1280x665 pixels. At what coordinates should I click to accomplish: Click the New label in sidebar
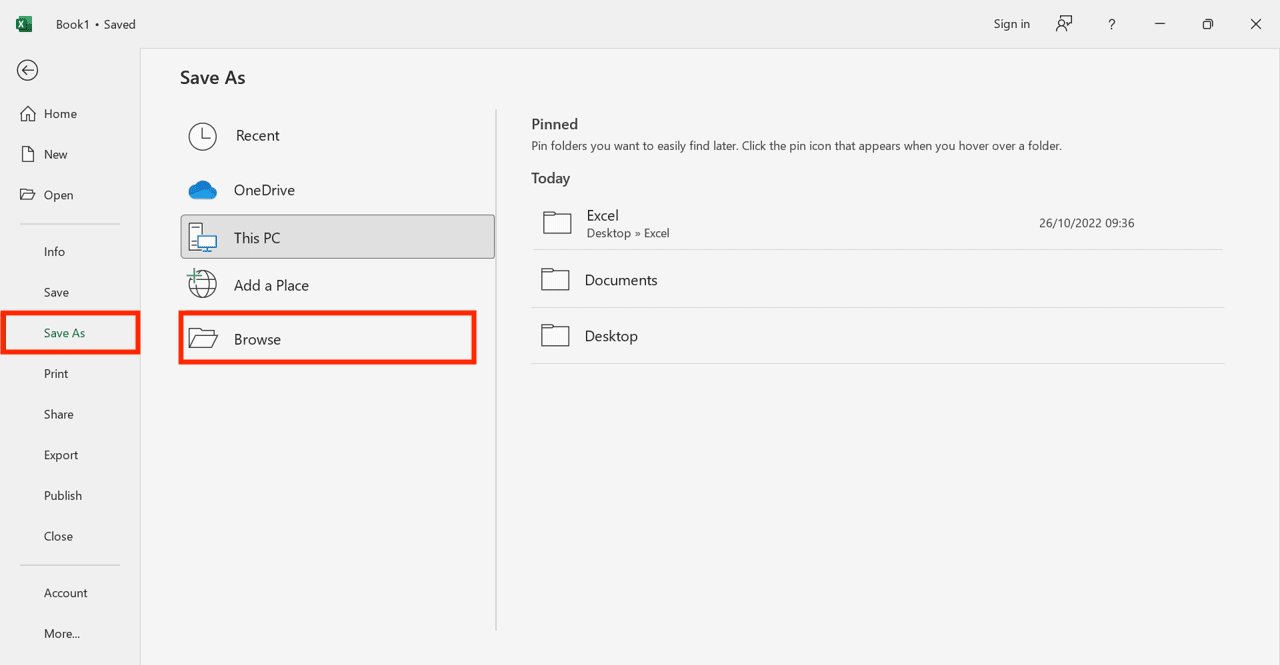coord(56,154)
